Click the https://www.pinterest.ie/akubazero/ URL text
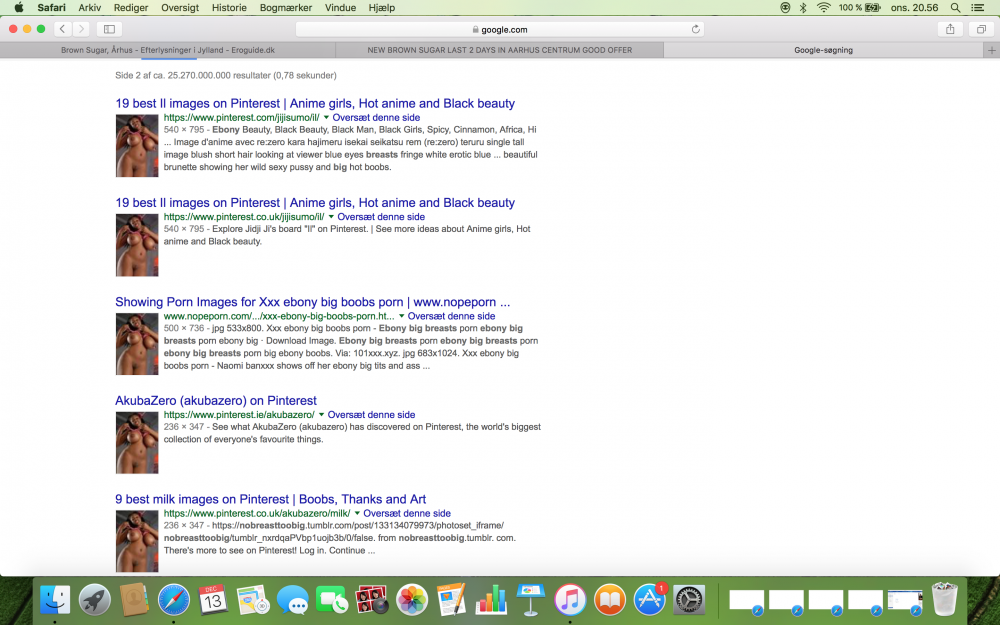The width and height of the screenshot is (1000, 625). click(x=239, y=415)
